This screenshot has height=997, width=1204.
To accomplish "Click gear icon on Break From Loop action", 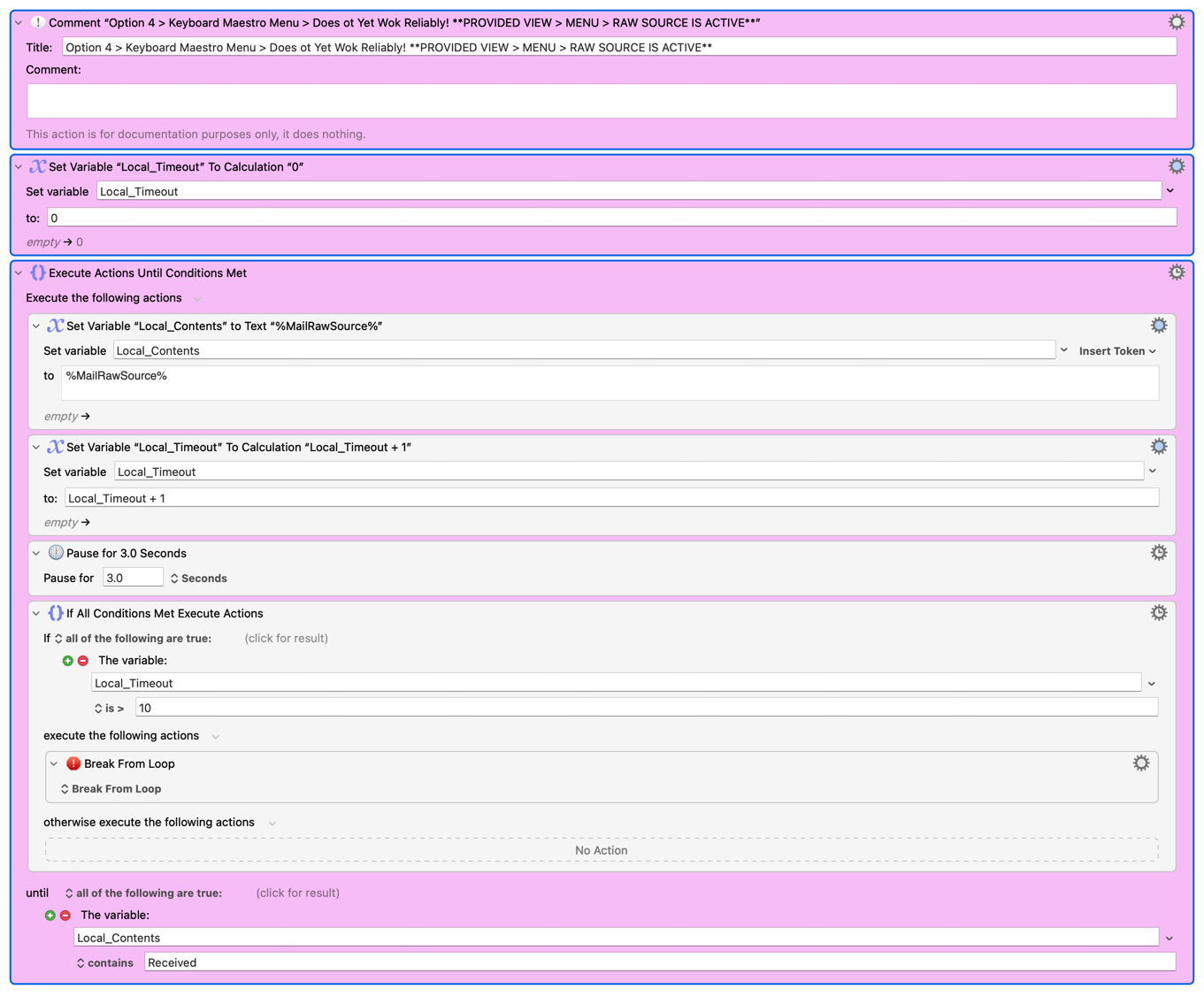I will tap(1140, 763).
